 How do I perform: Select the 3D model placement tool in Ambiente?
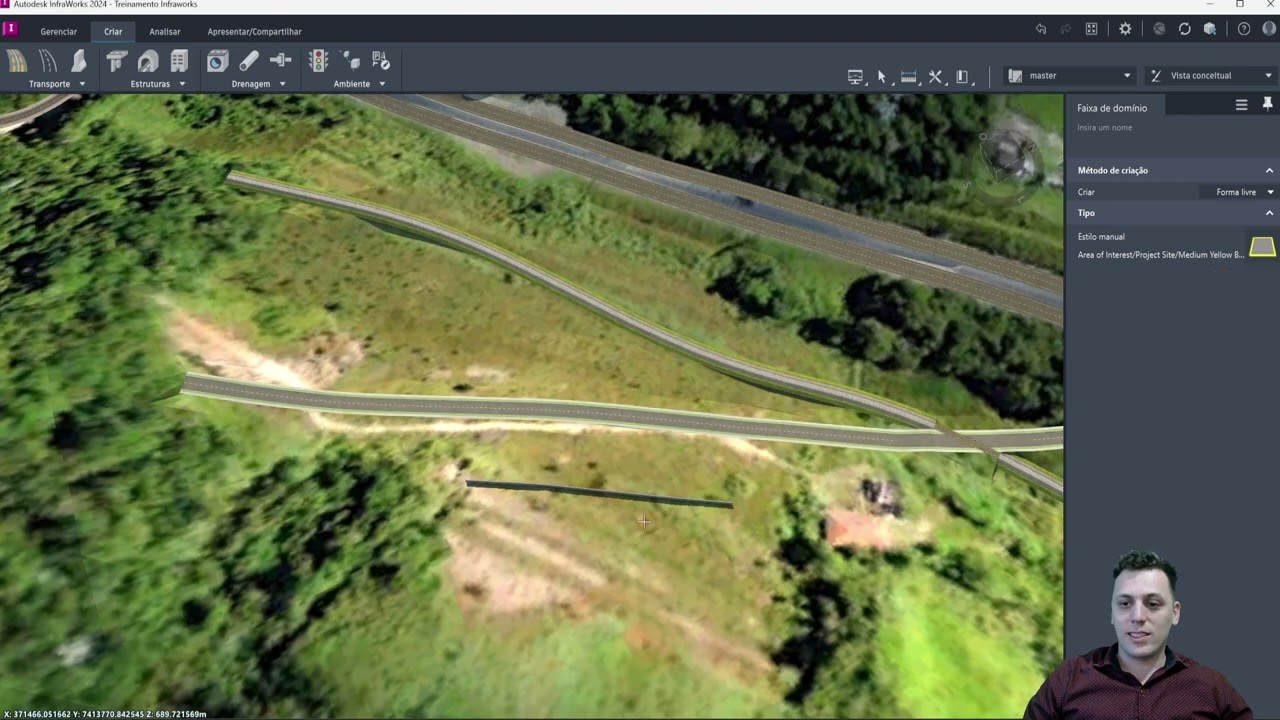tap(350, 62)
